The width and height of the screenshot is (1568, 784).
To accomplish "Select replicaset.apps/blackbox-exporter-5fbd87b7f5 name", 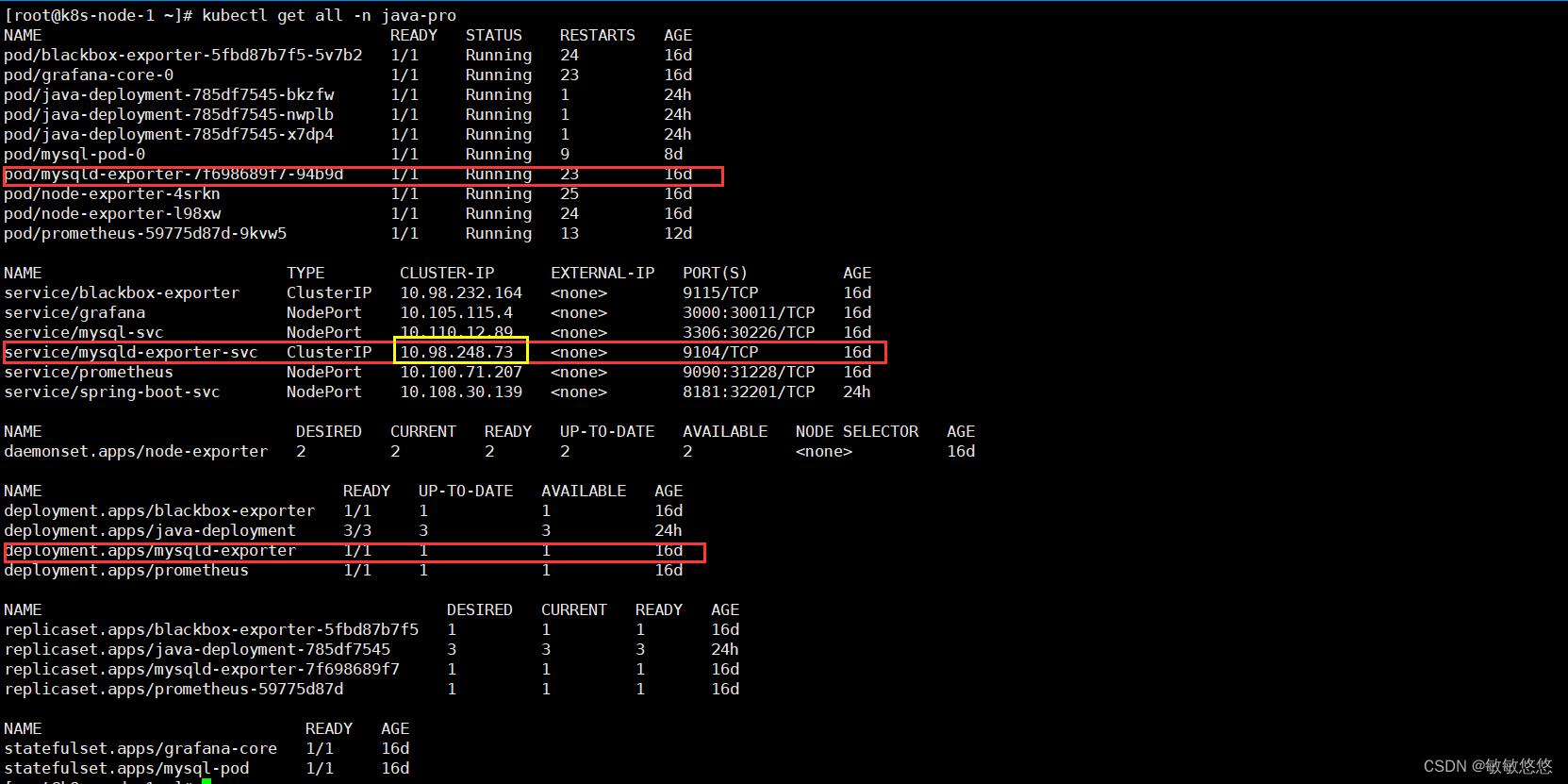I will click(x=211, y=629).
